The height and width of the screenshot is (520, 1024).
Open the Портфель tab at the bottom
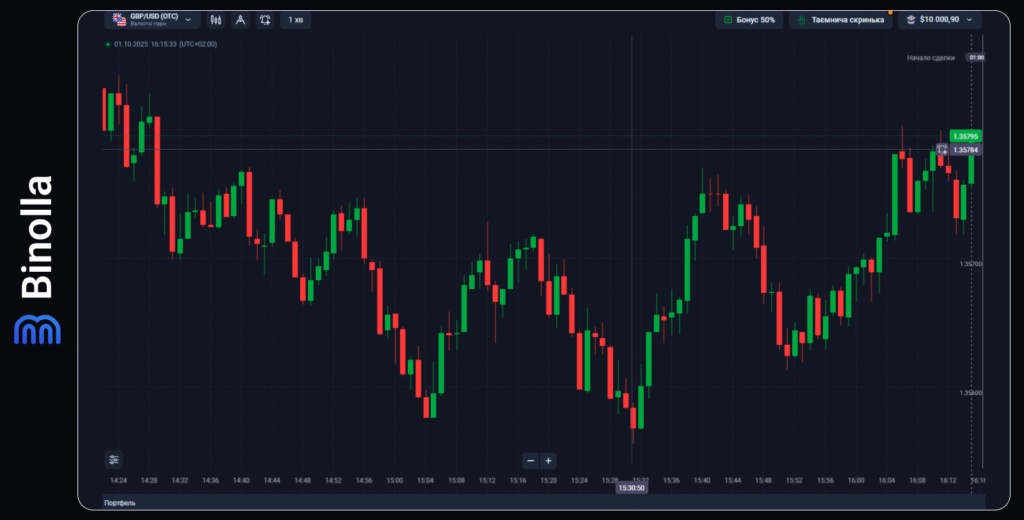pyautogui.click(x=120, y=503)
